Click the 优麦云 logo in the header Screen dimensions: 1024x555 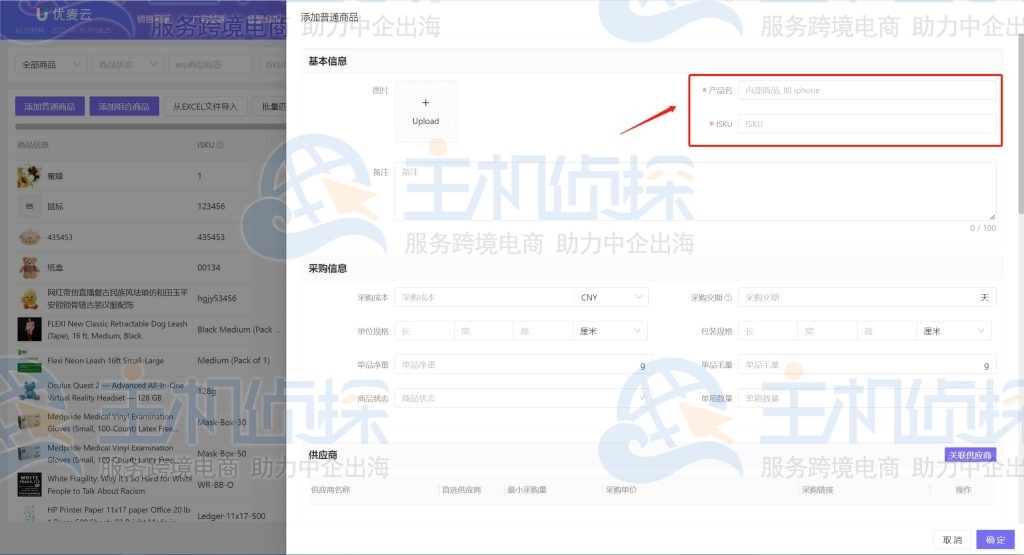pos(64,14)
